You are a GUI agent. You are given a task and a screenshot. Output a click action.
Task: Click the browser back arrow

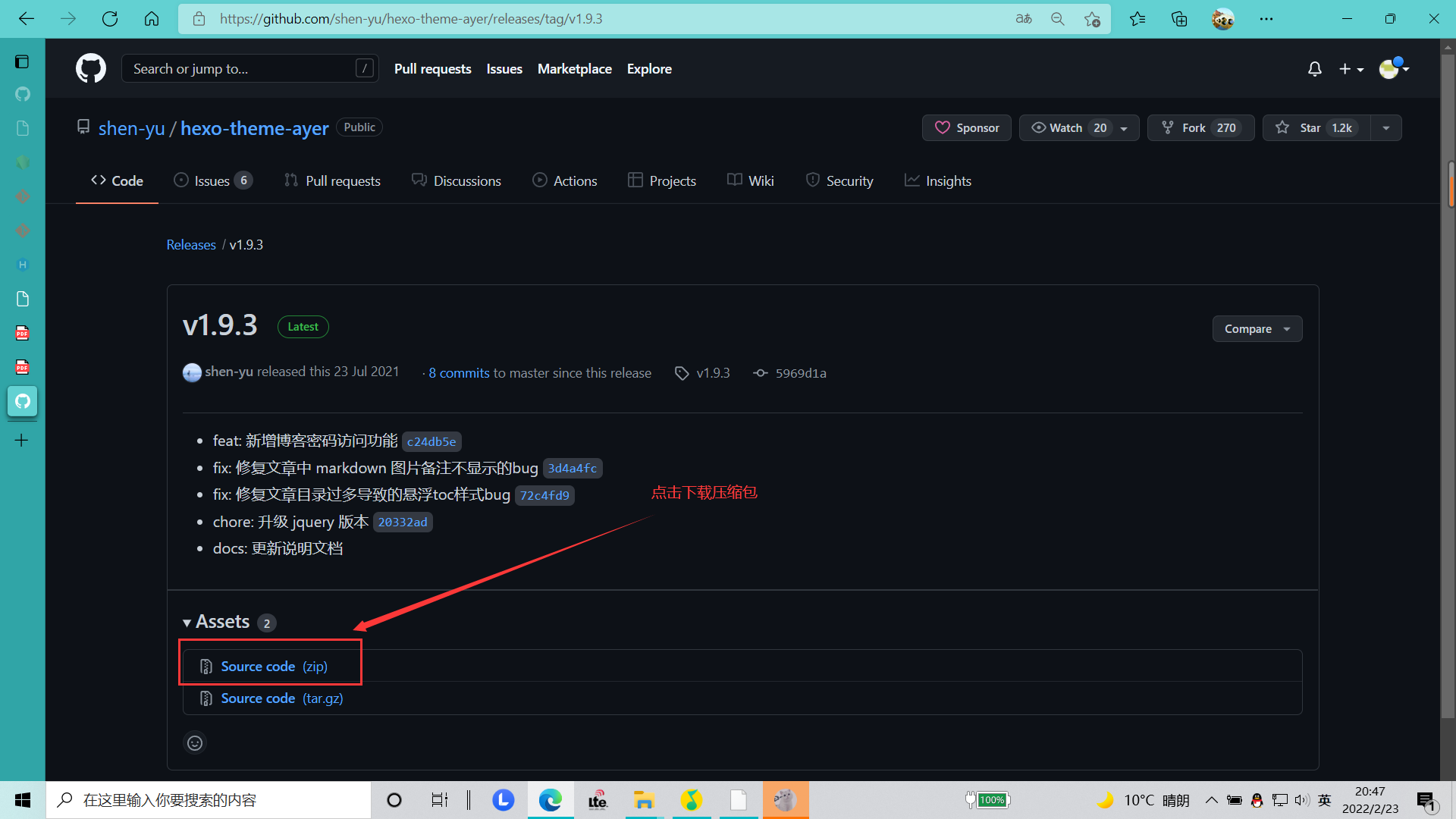(x=27, y=19)
